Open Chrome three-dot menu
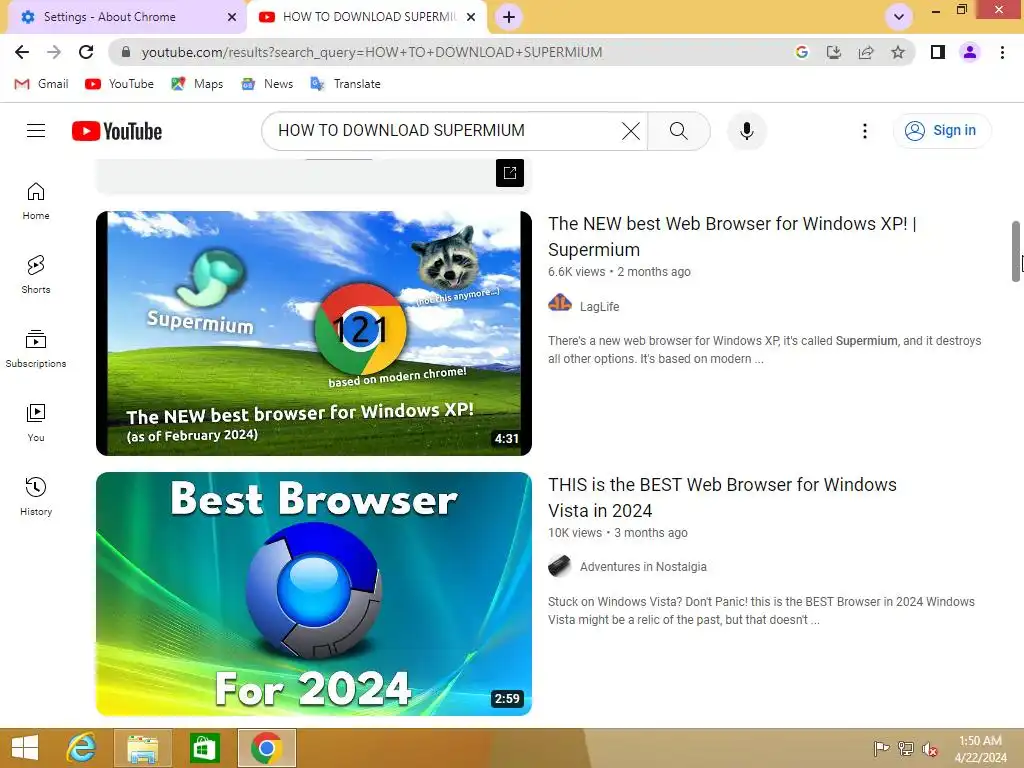Screen dimensions: 1024x768 (x=1002, y=52)
